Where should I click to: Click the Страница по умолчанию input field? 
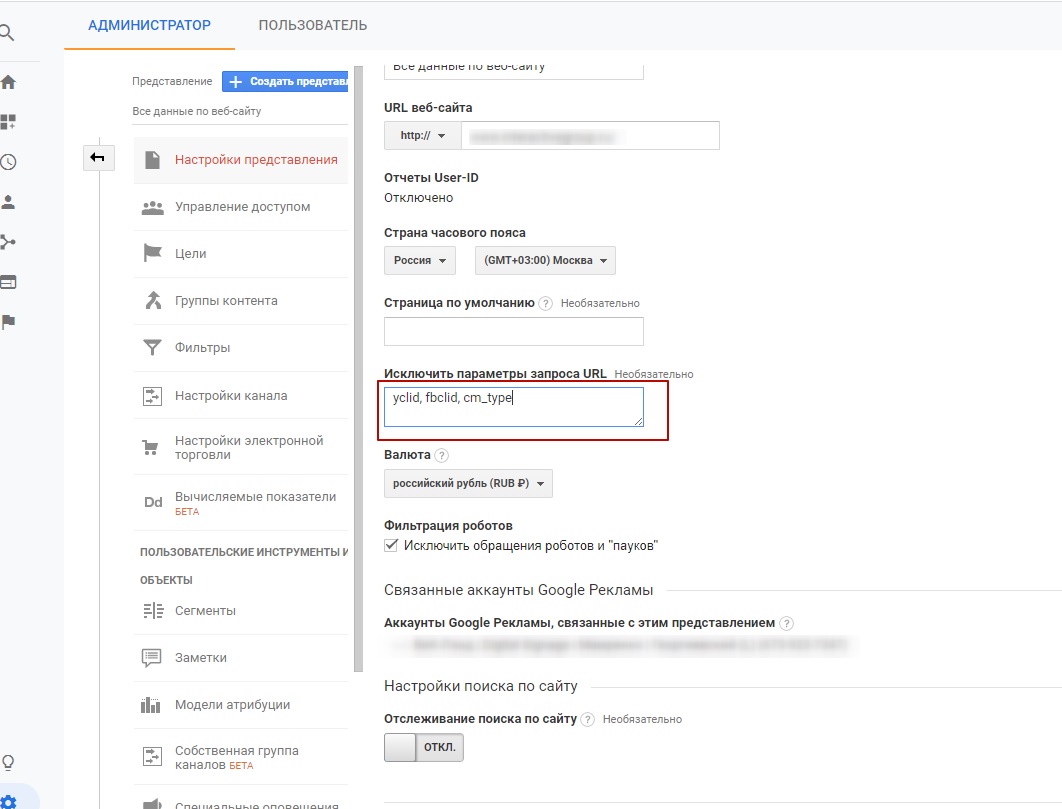(x=513, y=332)
